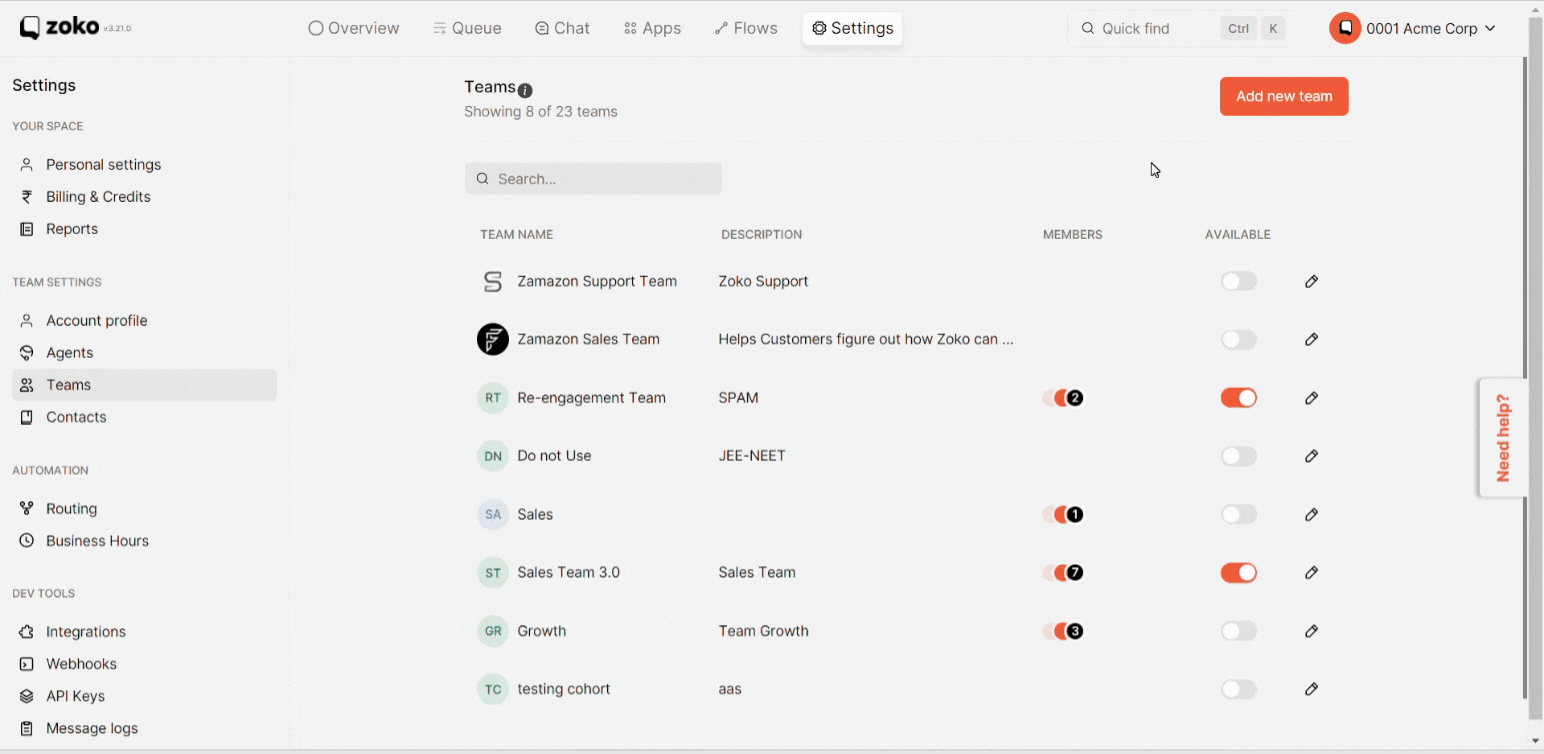
Task: Click Zamazon Support Team logo avatar
Action: [x=493, y=282]
